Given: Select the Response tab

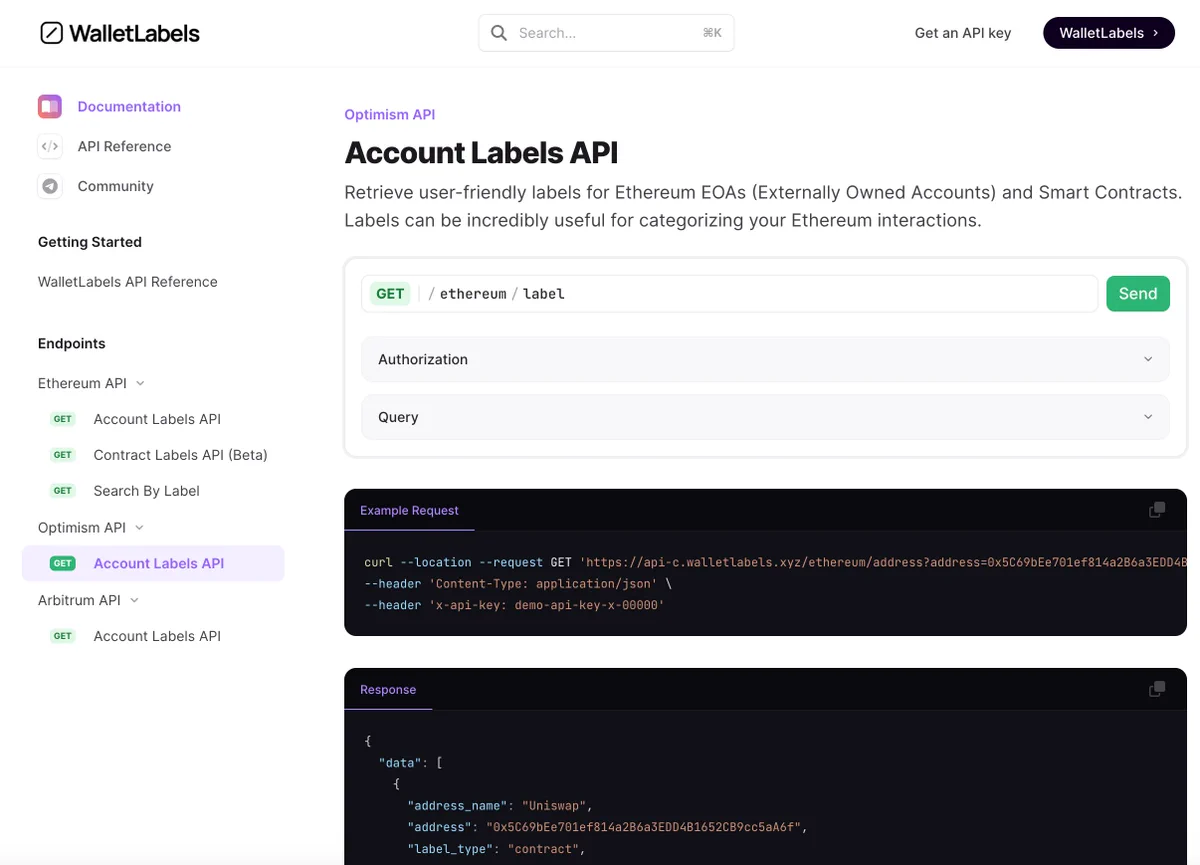Looking at the screenshot, I should click(388, 689).
